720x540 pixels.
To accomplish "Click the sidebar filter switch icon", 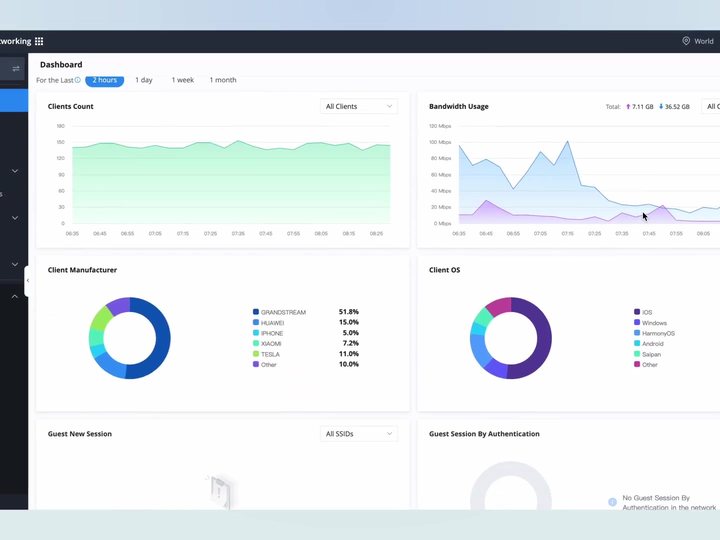I will (x=16, y=69).
